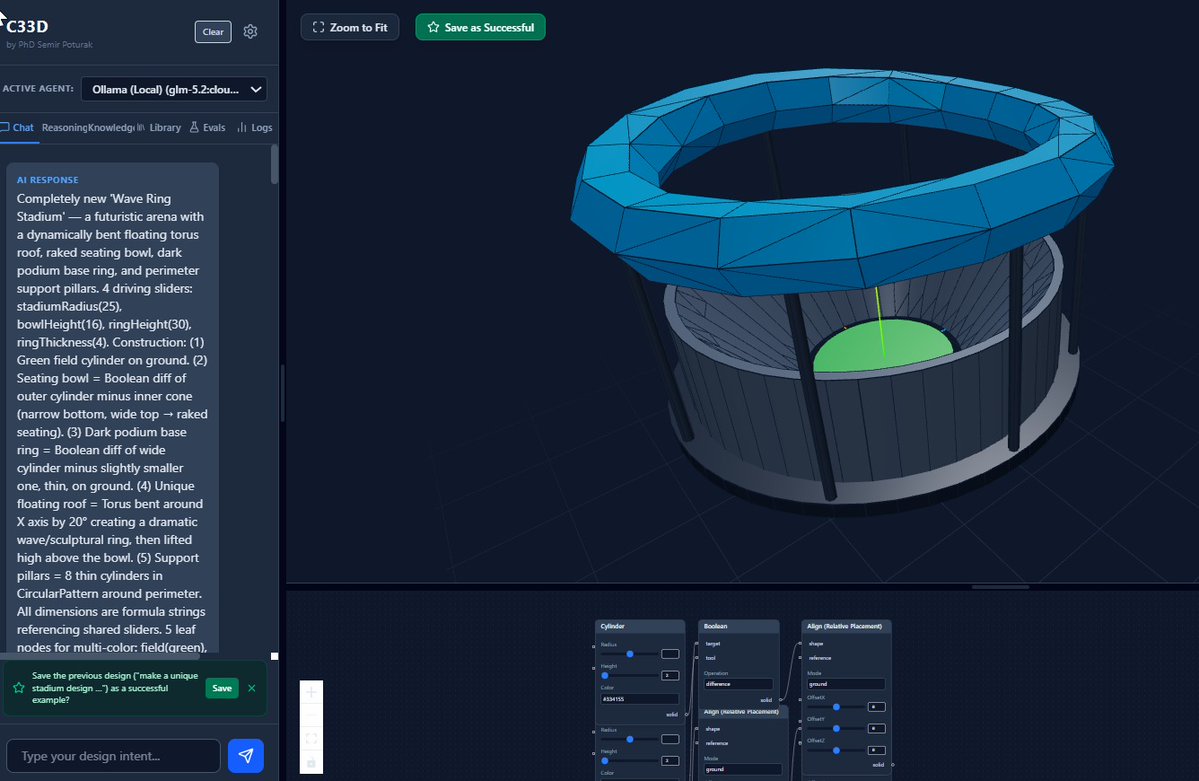Focus the 'Type your design intent...' input
Image resolution: width=1199 pixels, height=781 pixels.
coord(113,756)
